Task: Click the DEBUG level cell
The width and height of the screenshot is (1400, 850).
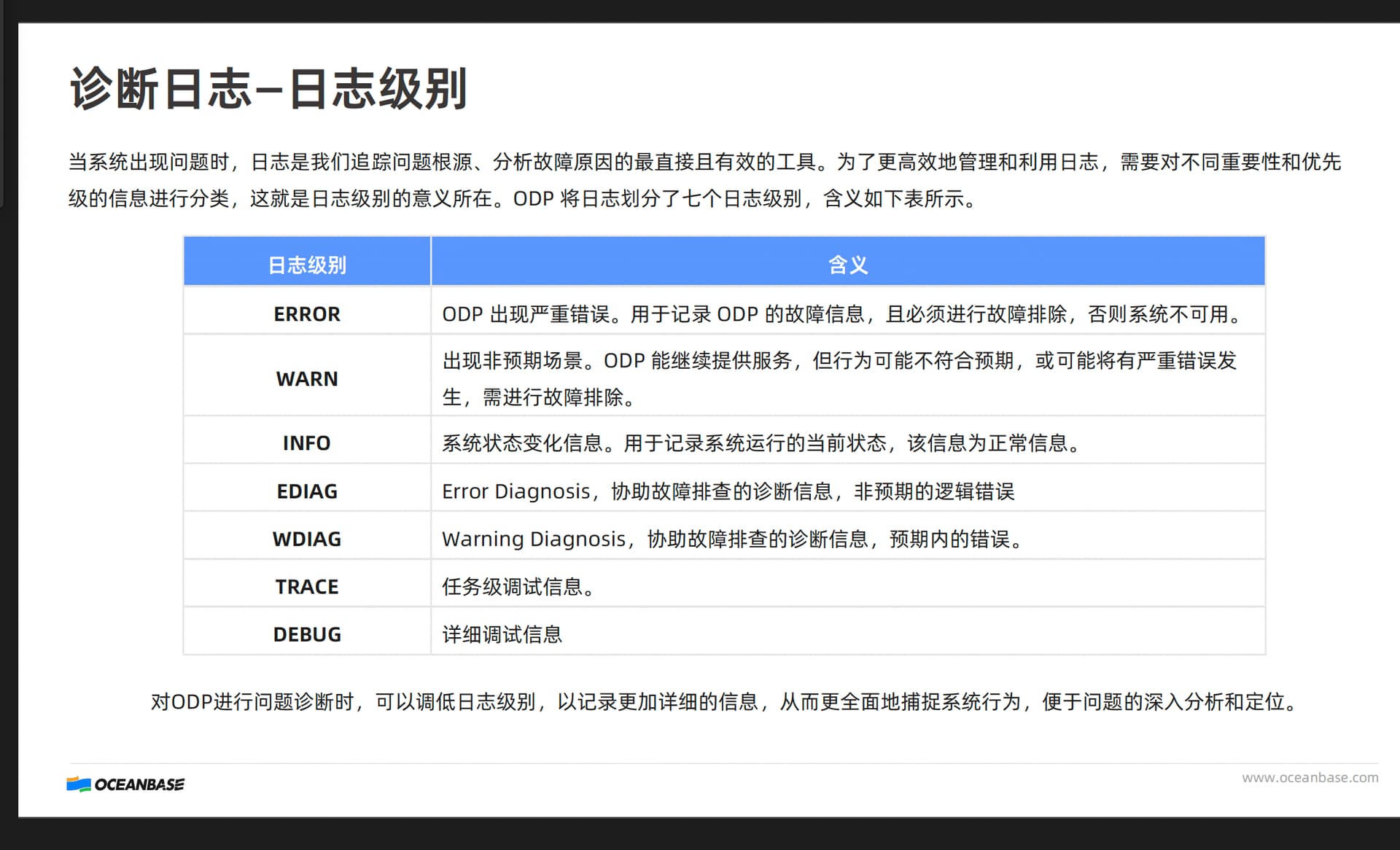Action: (x=307, y=634)
